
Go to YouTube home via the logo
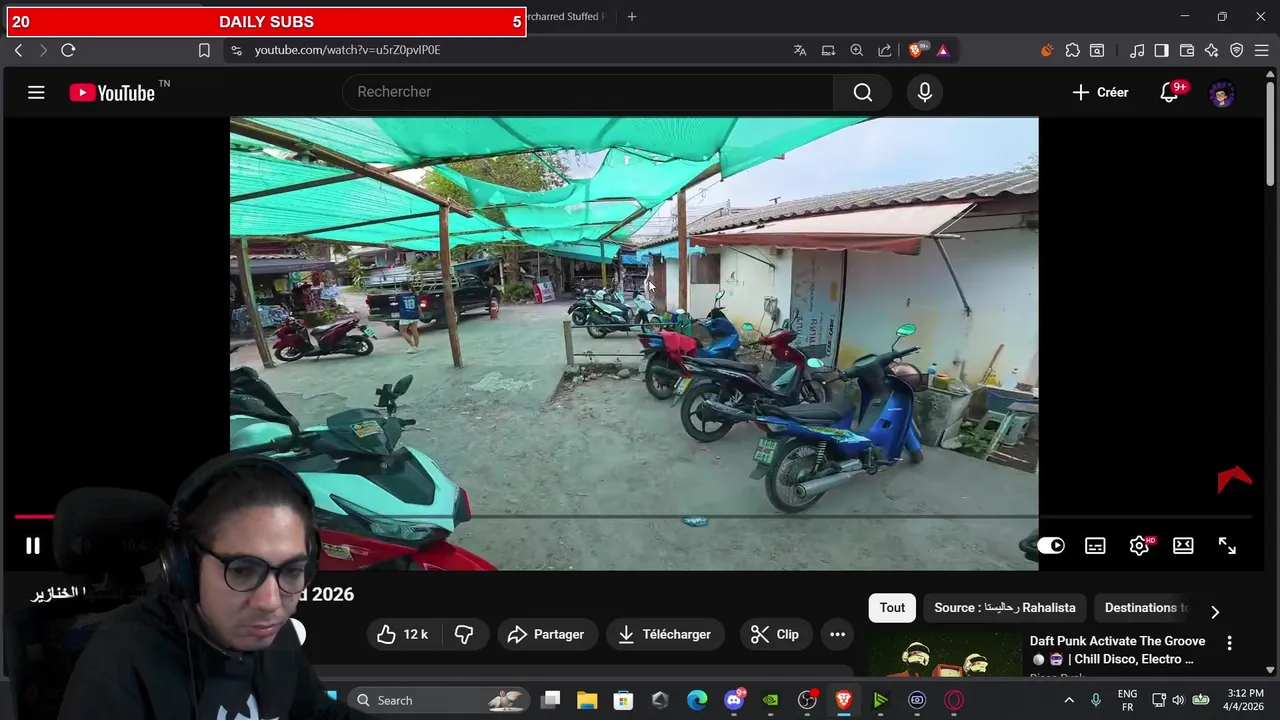point(112,93)
